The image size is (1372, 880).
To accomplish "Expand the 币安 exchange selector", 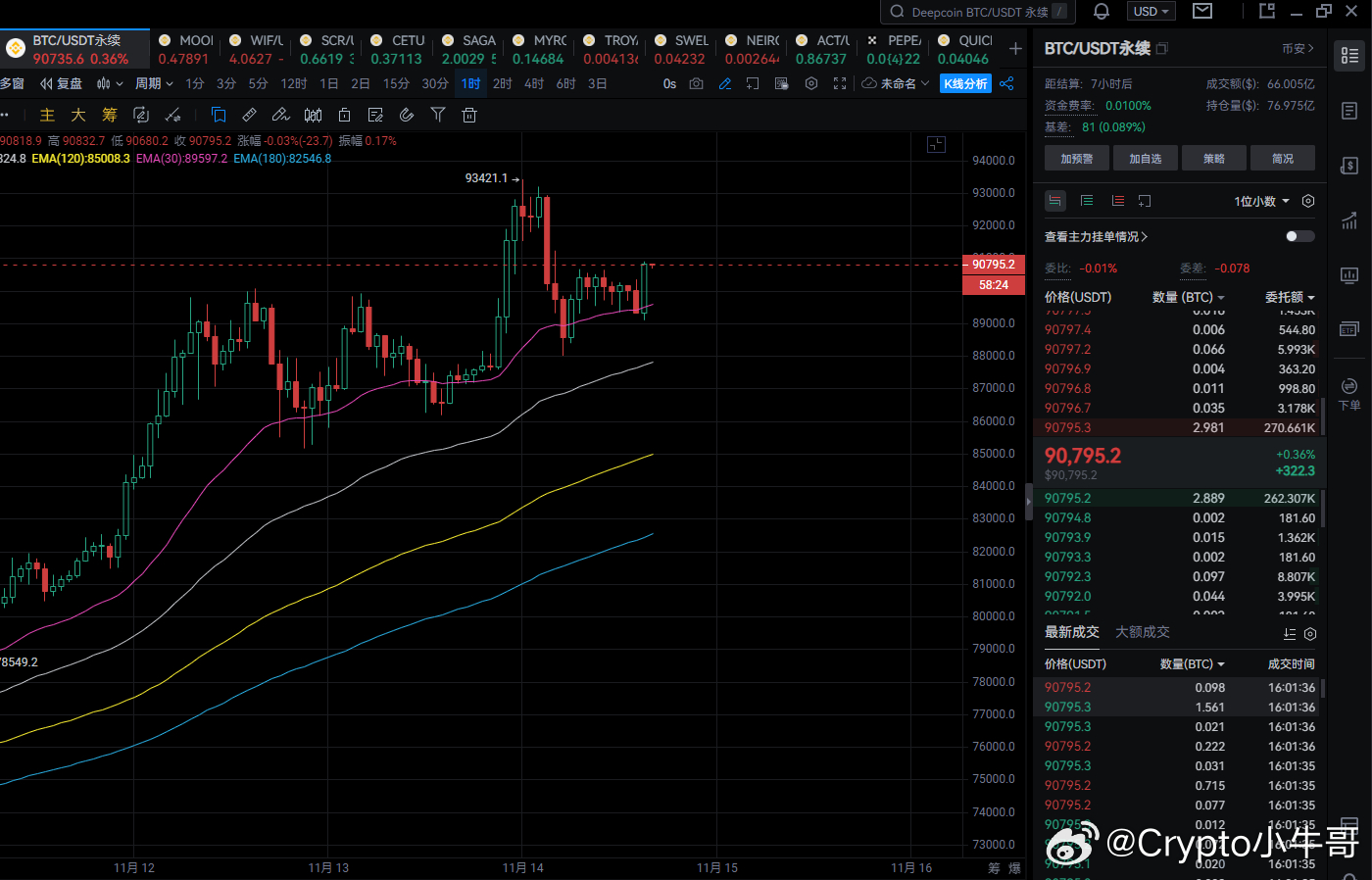I will [1298, 48].
